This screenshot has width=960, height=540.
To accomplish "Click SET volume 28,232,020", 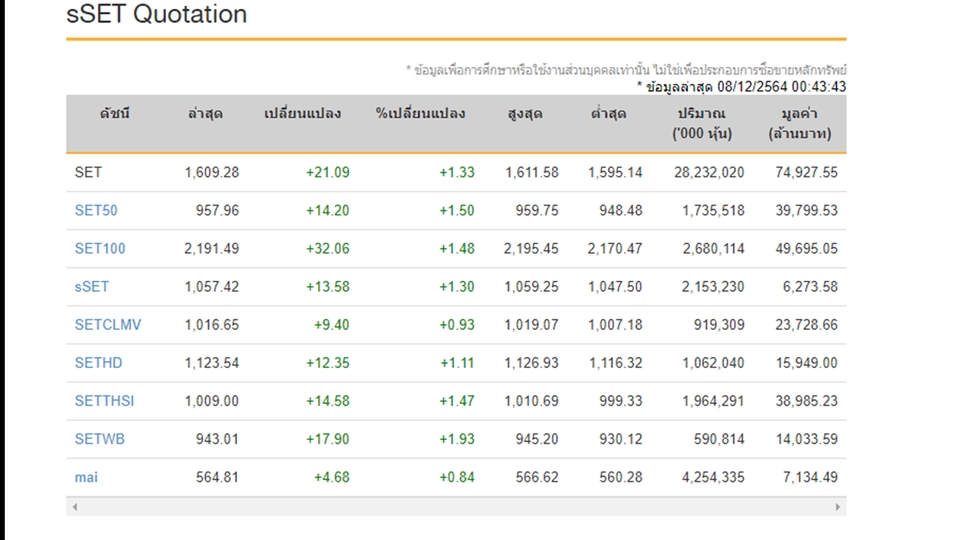I will pos(709,173).
